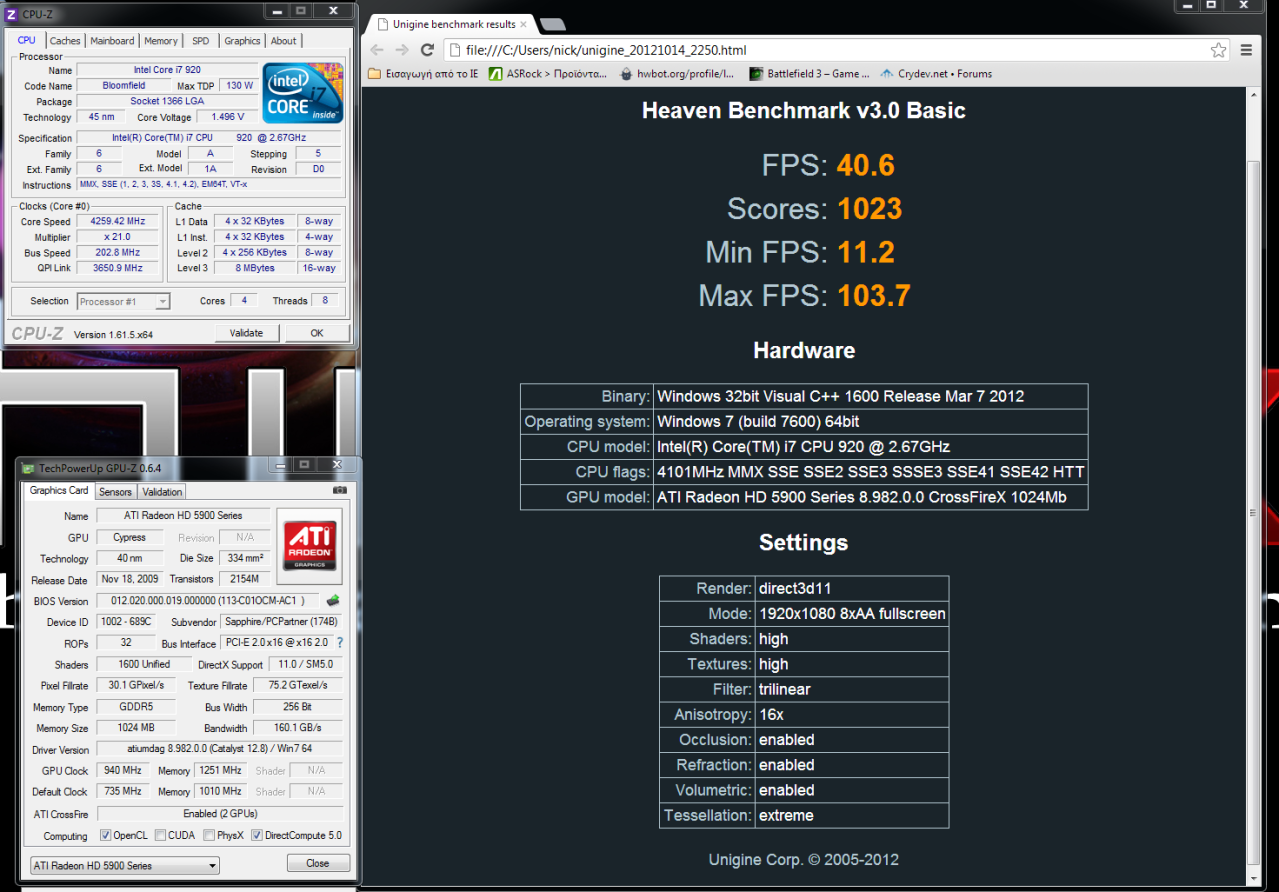Open the Crydev.net Forums bookmark
This screenshot has height=892, width=1279.
point(936,73)
